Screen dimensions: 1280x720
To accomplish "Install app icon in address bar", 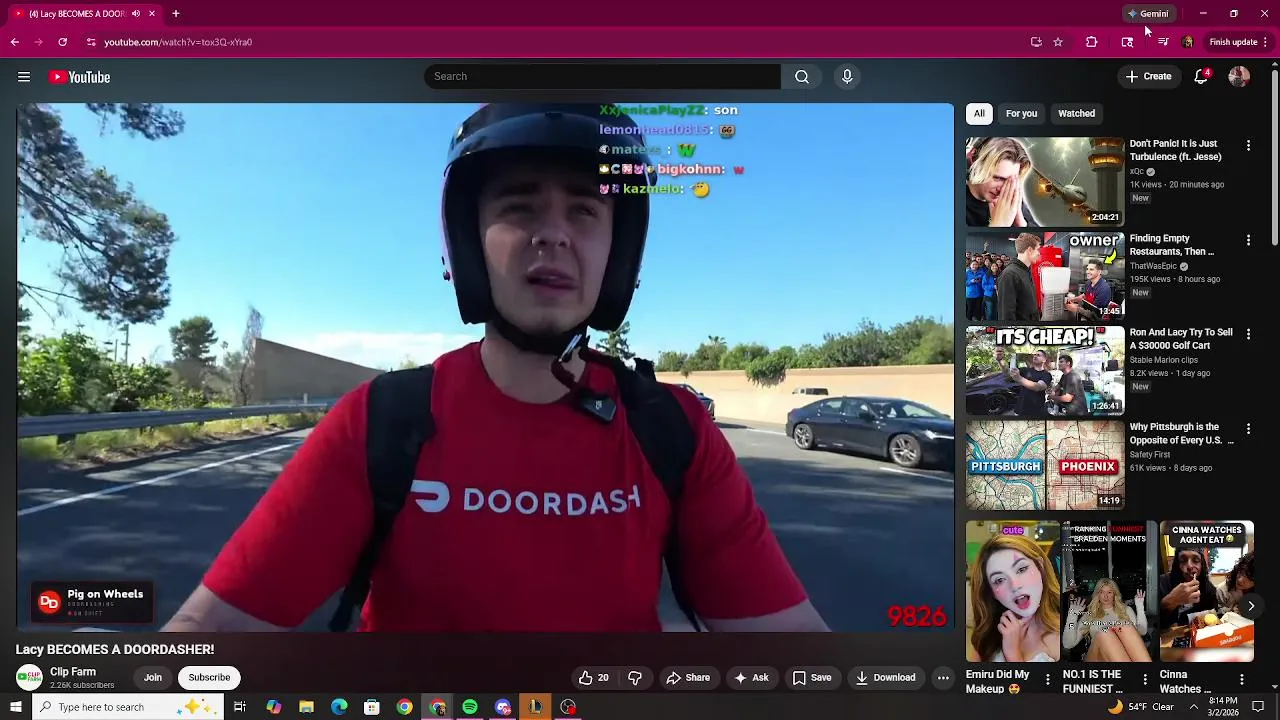I will (1036, 42).
